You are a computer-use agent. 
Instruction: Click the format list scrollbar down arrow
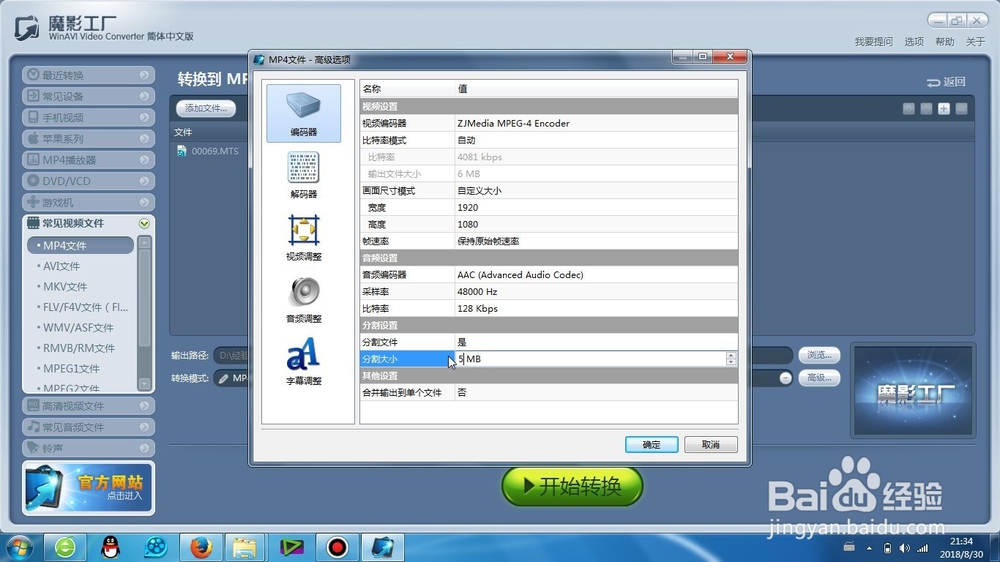[x=145, y=383]
